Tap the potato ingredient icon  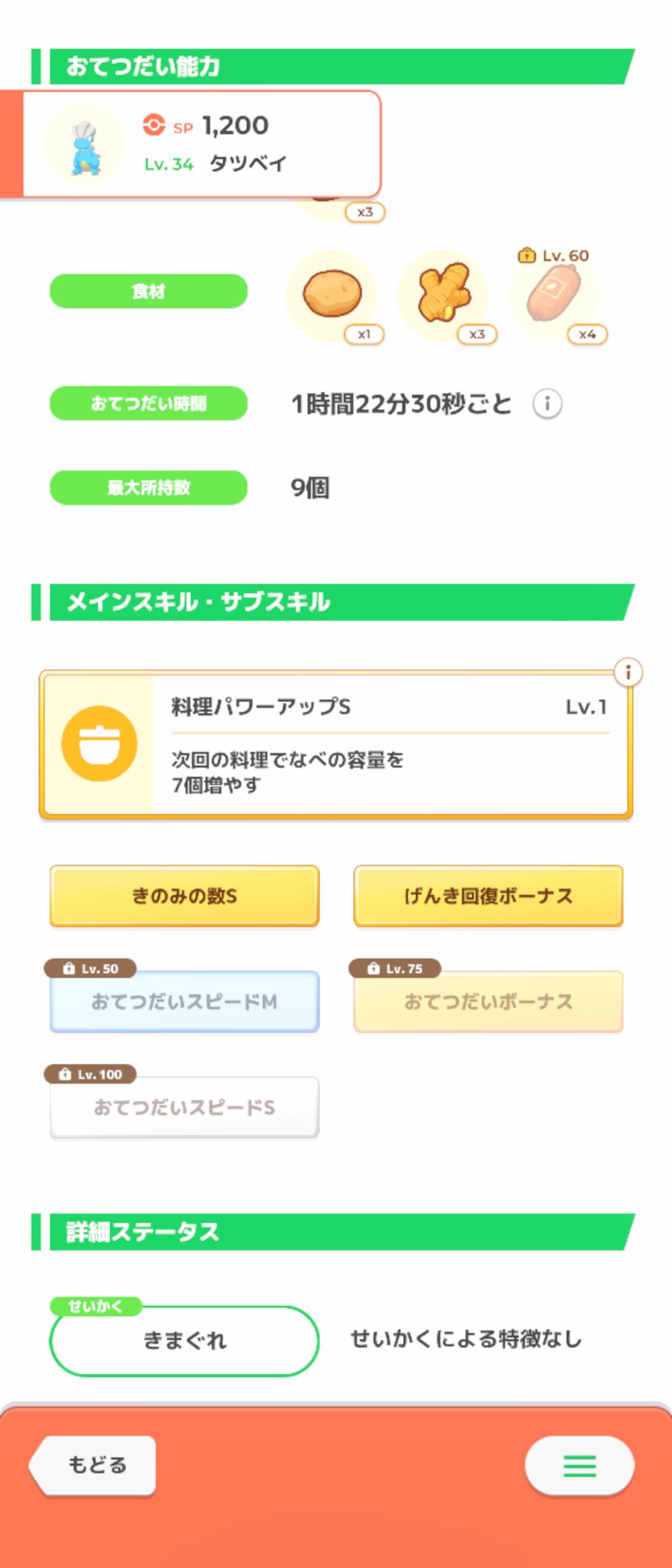[x=332, y=294]
